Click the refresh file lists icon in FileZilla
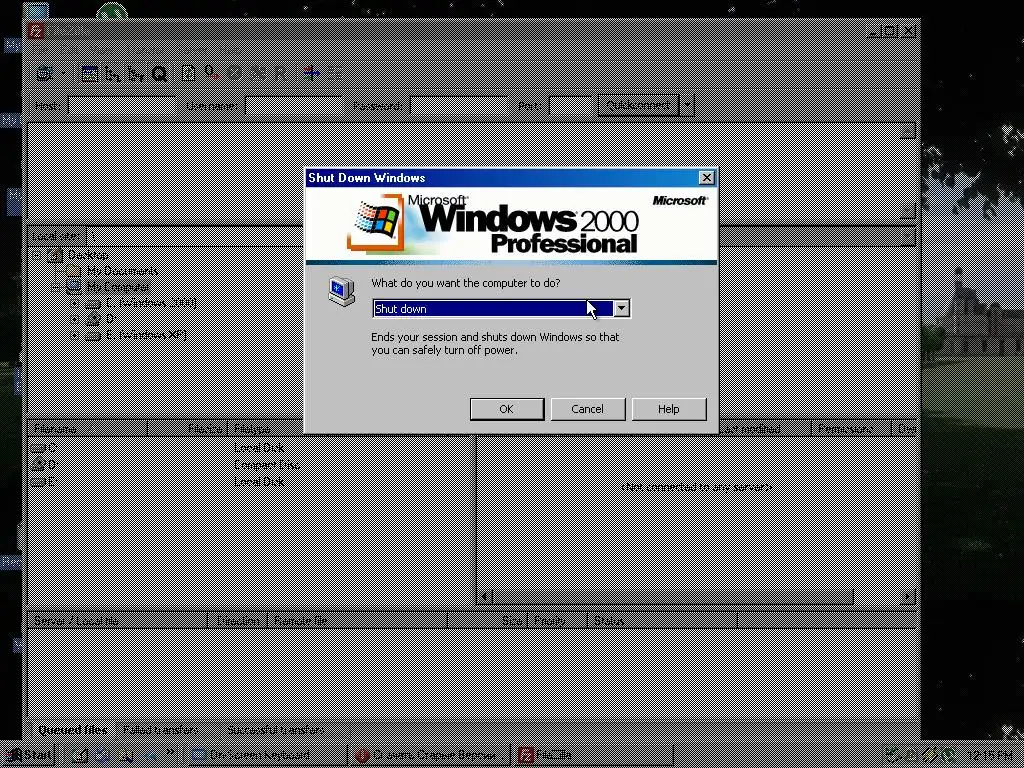This screenshot has height=768, width=1024. [189, 74]
